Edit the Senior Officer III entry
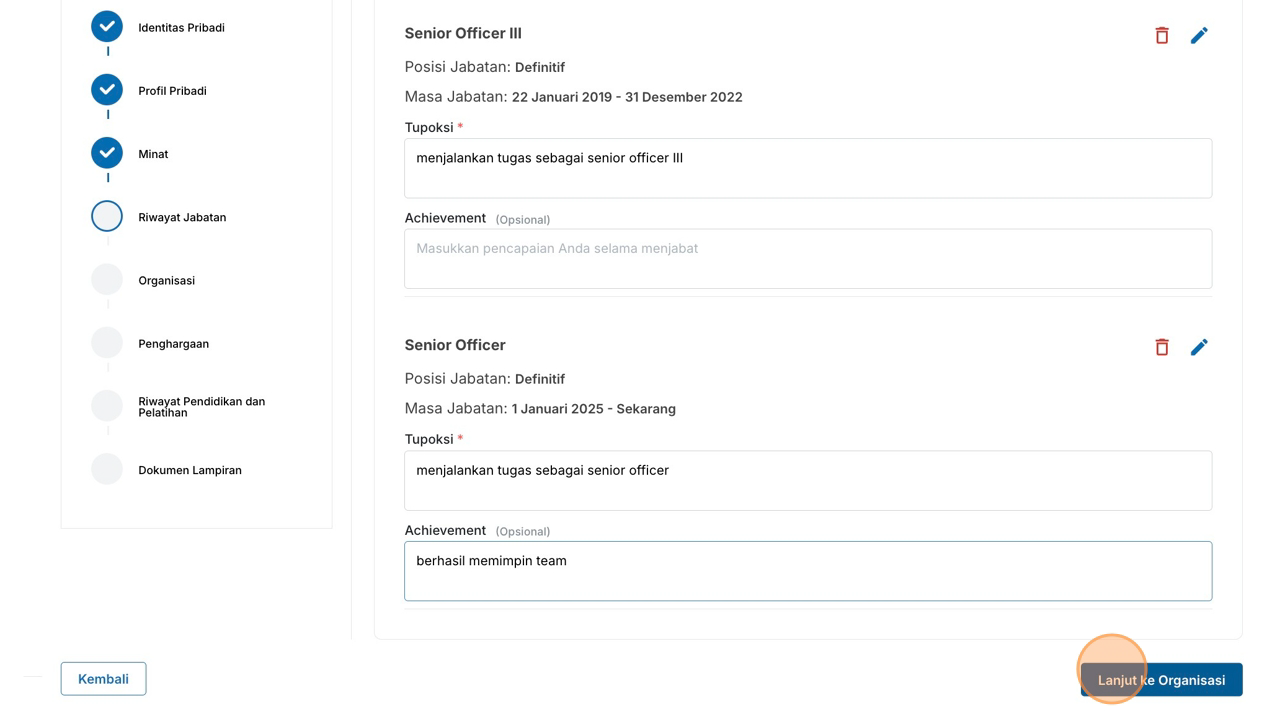Screen dimensions: 1280x714 [x=1199, y=36]
